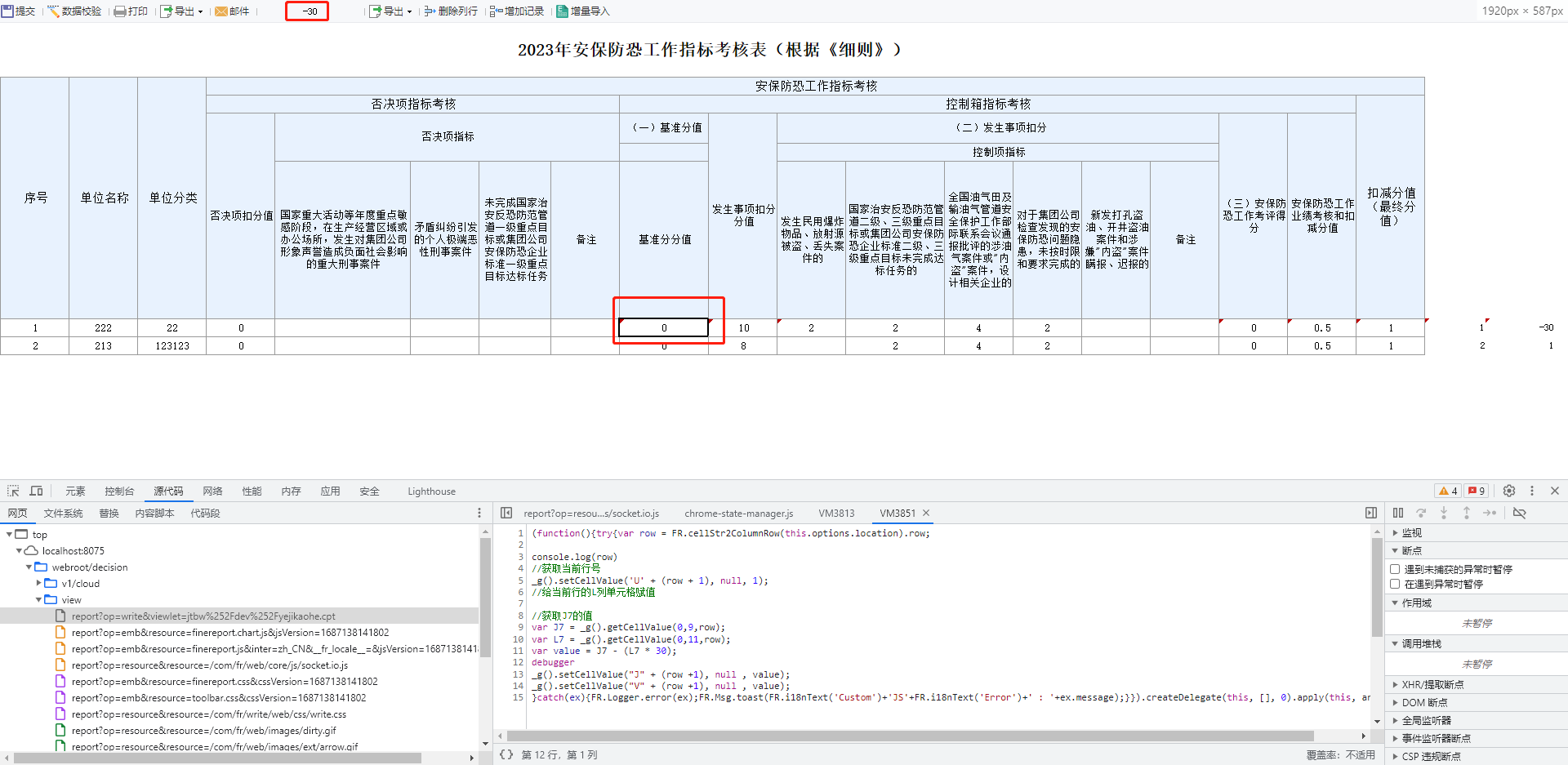Close the VM3851 tab
This screenshot has height=765, width=1568.
tap(926, 513)
